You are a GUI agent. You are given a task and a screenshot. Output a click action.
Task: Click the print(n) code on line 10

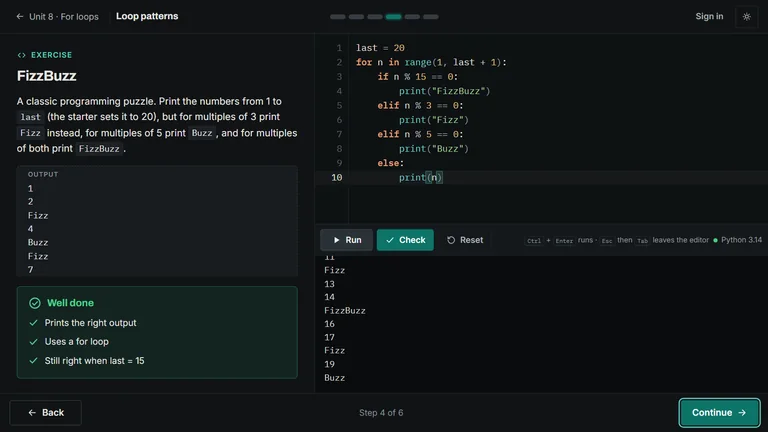[x=420, y=177]
